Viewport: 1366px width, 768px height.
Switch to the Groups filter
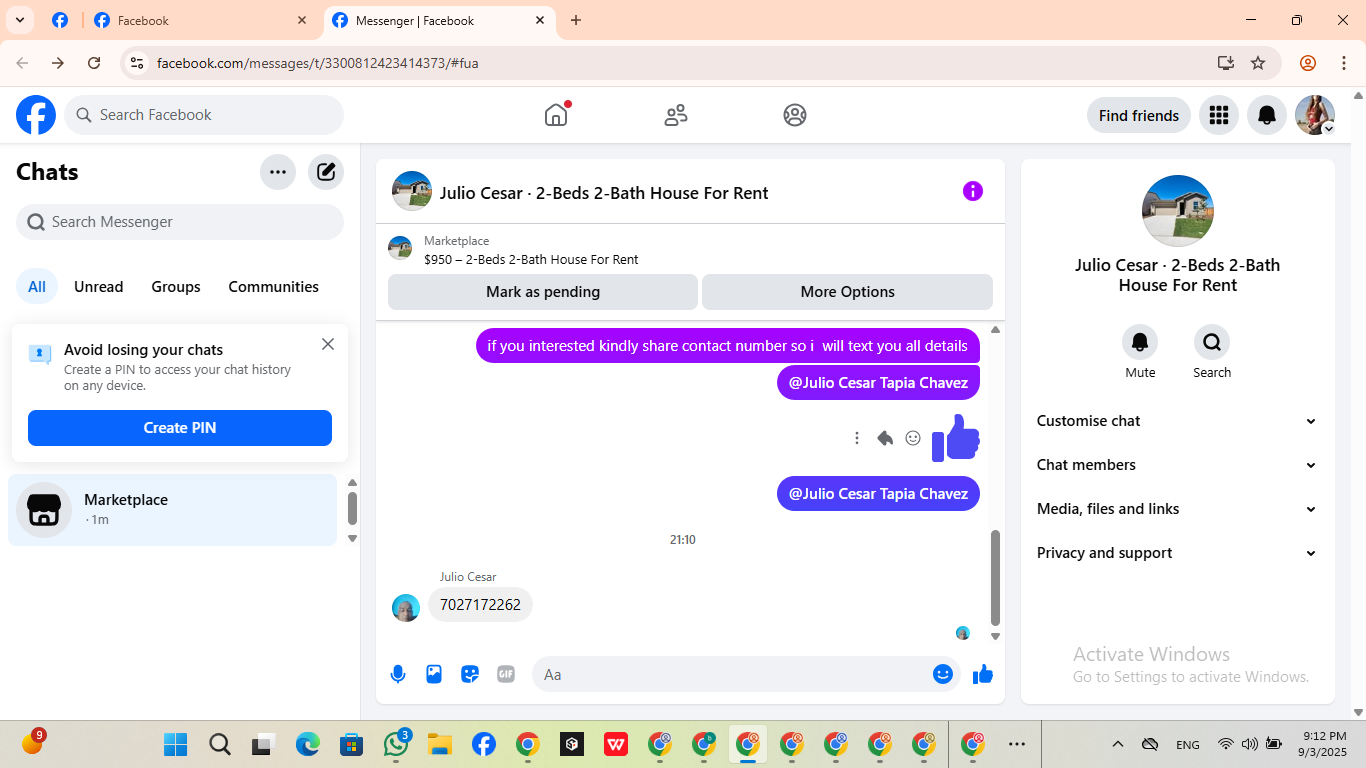(x=176, y=287)
